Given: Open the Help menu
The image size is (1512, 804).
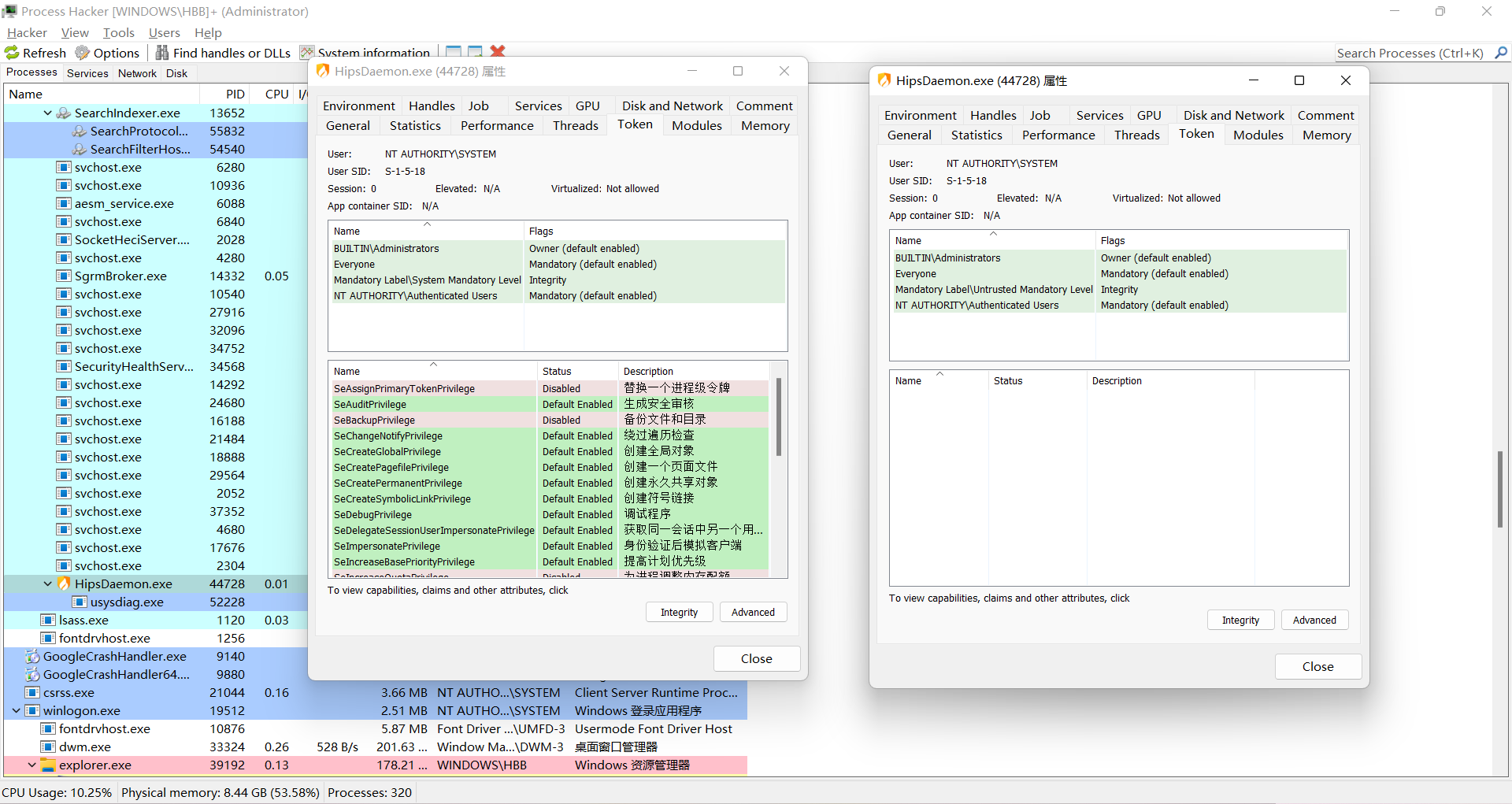Looking at the screenshot, I should click(x=208, y=33).
